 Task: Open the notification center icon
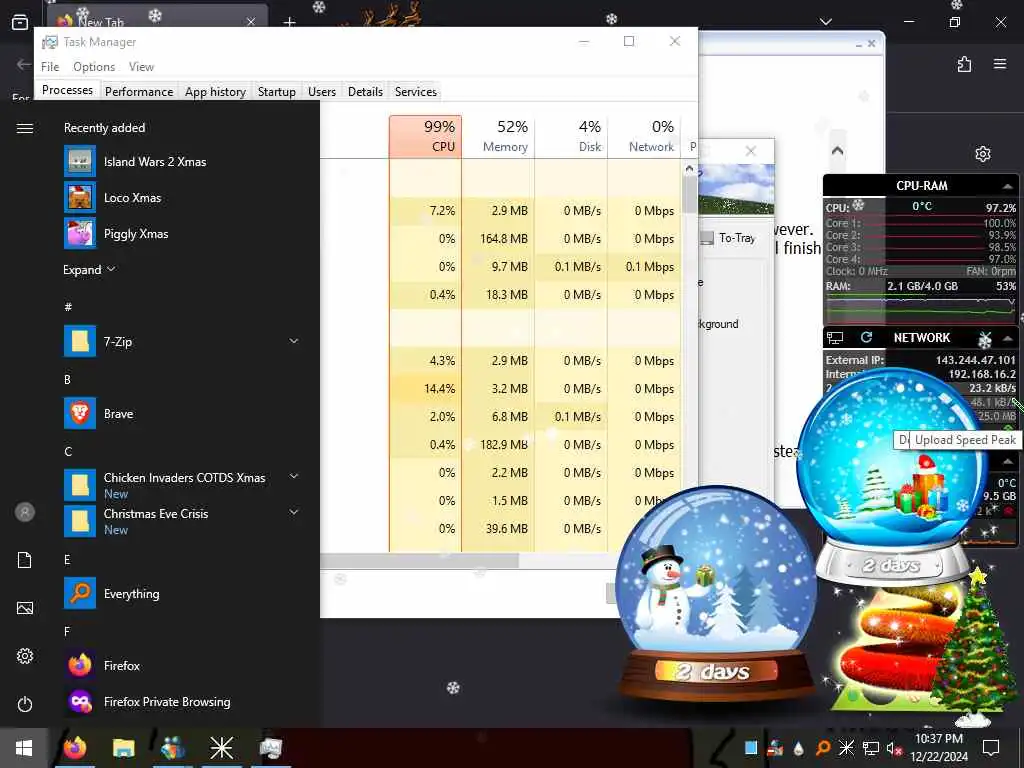point(991,748)
